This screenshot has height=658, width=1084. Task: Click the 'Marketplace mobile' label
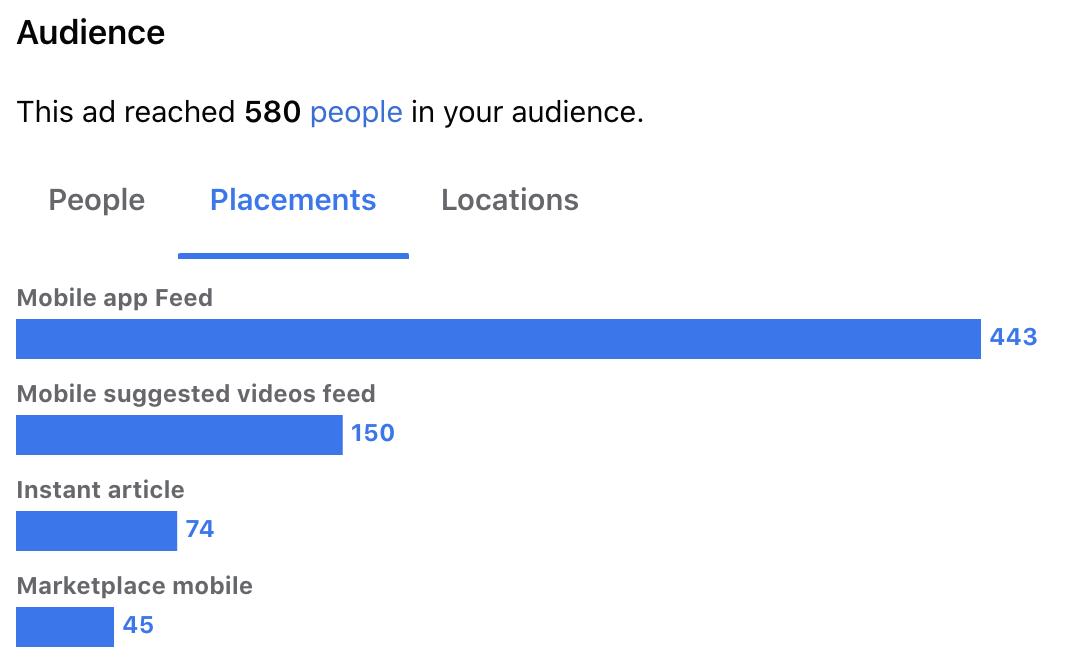pyautogui.click(x=135, y=586)
